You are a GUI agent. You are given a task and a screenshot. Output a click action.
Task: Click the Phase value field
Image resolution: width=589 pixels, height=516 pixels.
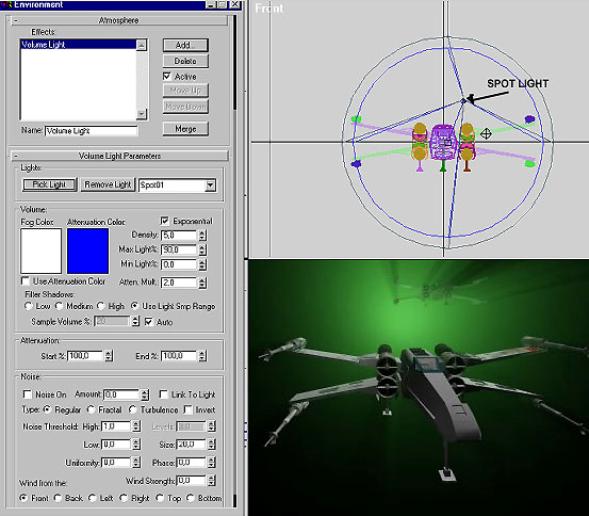[191, 462]
